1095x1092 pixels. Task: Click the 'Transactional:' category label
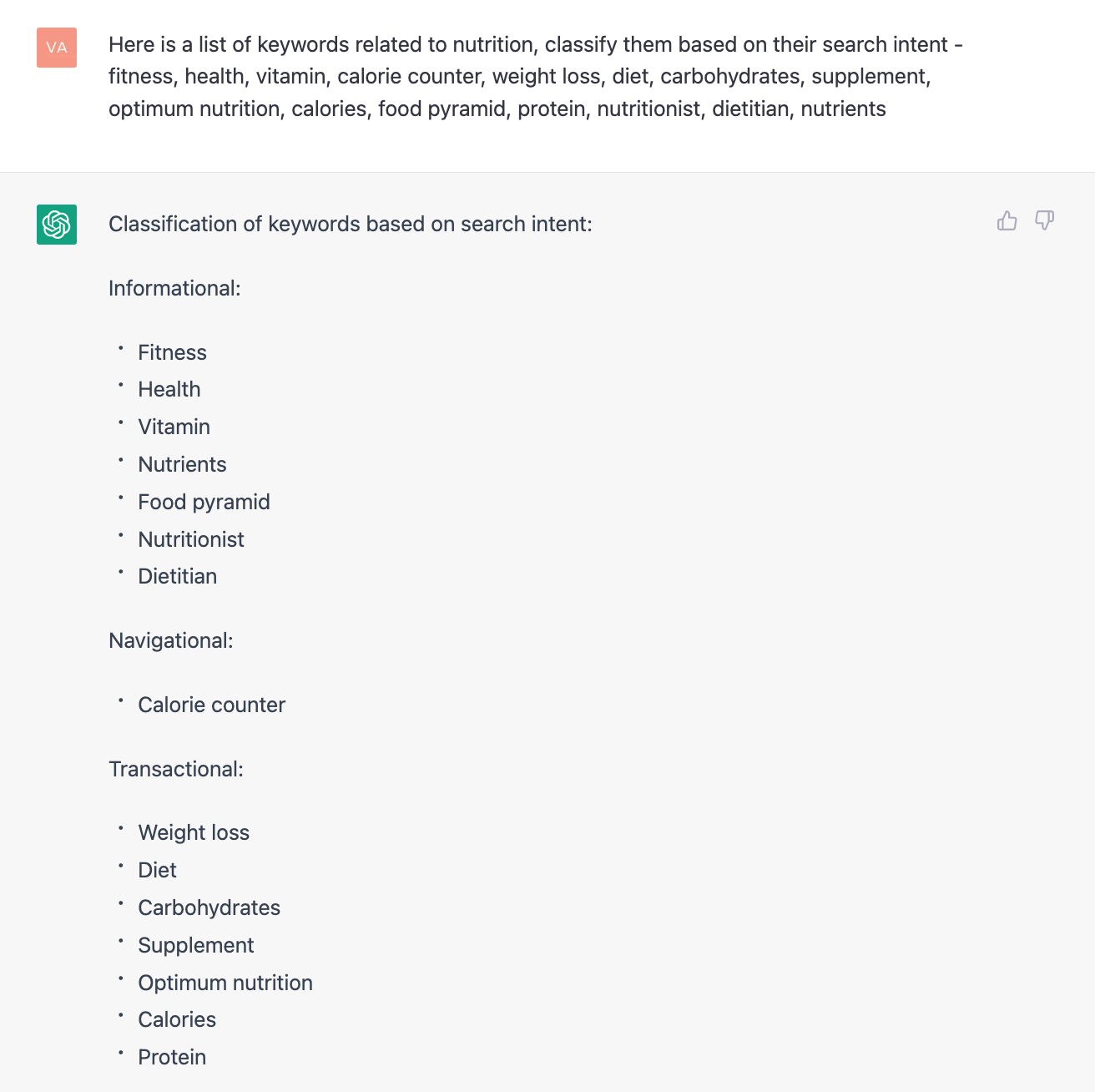176,770
